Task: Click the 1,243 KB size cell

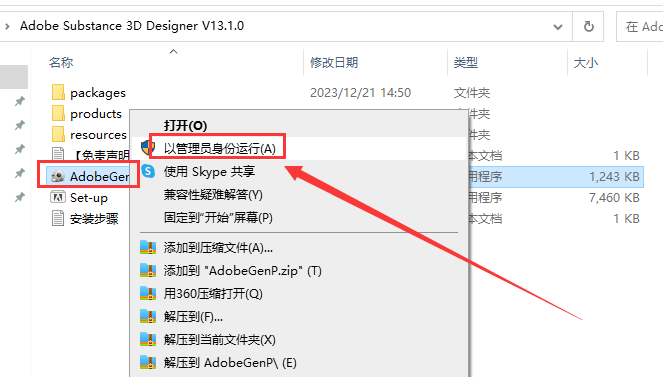Action: (614, 177)
